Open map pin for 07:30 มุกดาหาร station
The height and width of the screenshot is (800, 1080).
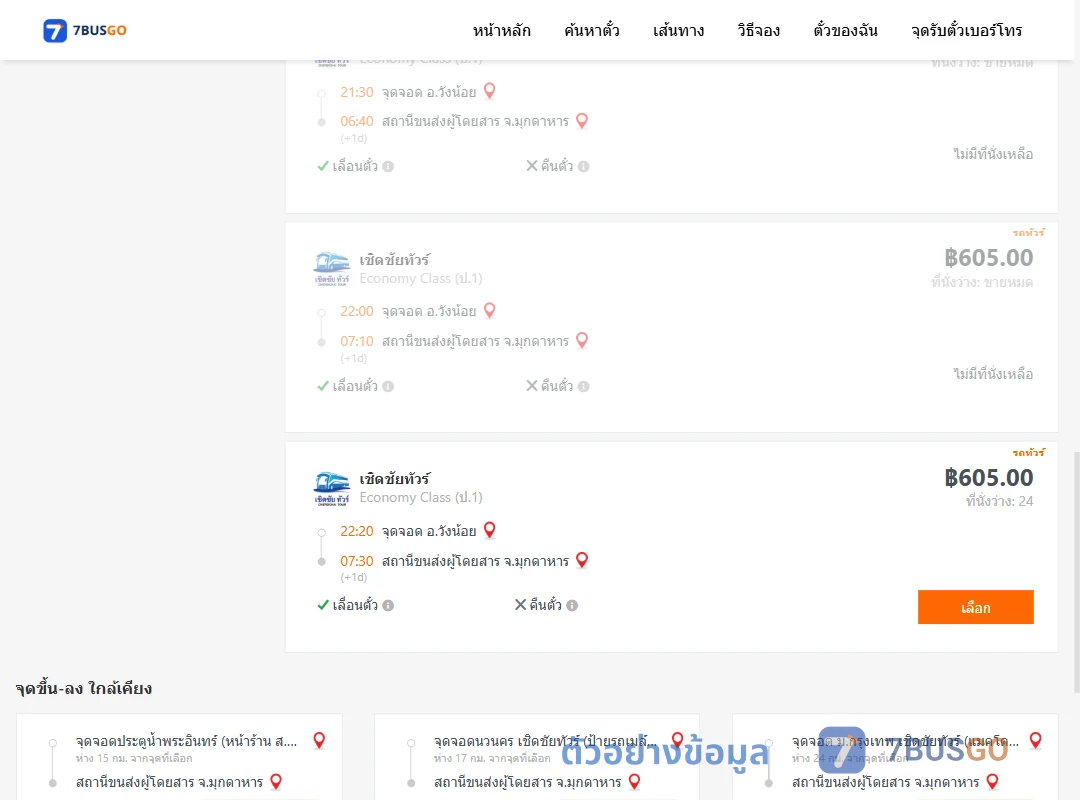582,560
